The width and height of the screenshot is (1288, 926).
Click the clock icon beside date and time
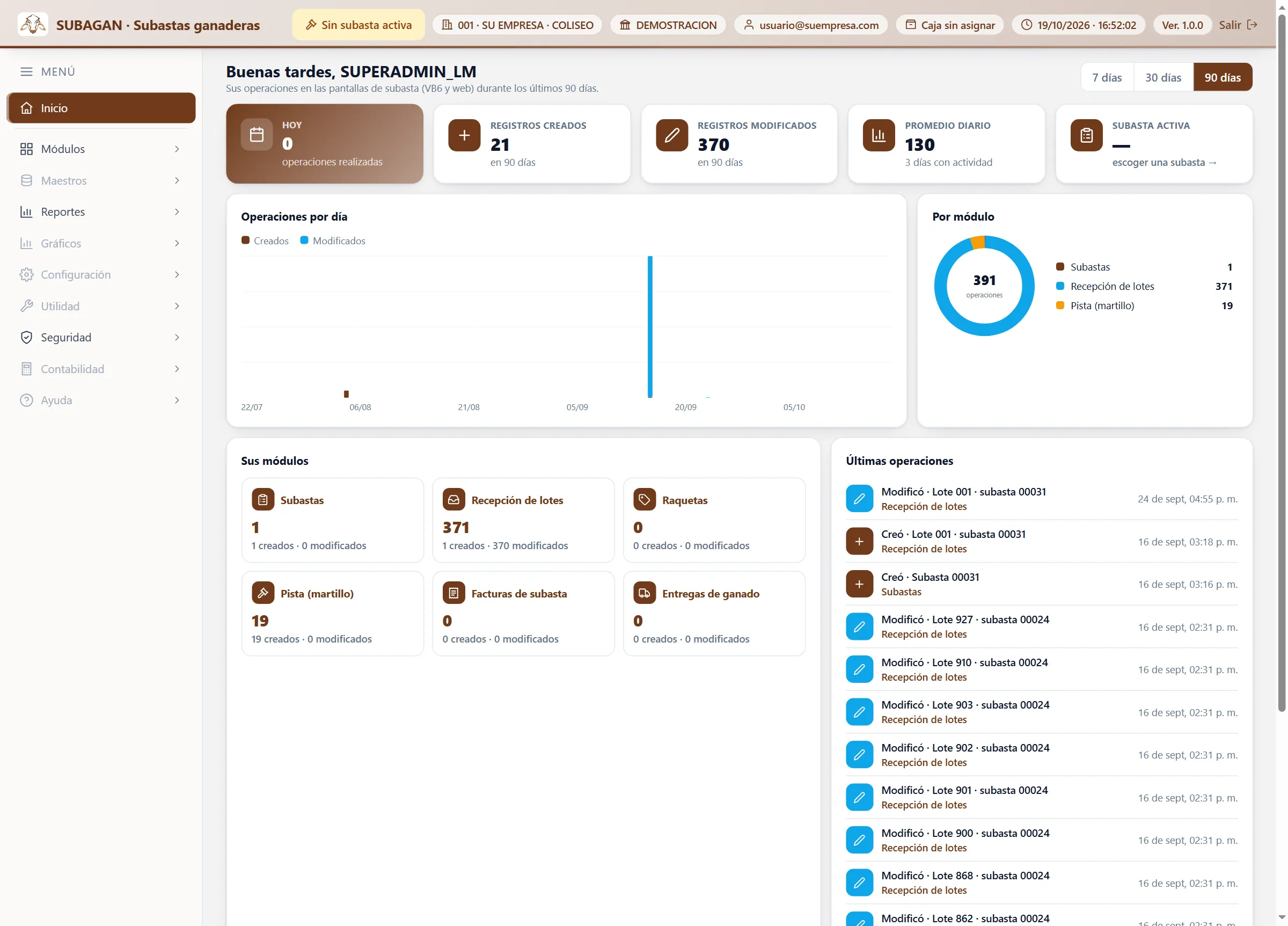point(1027,25)
